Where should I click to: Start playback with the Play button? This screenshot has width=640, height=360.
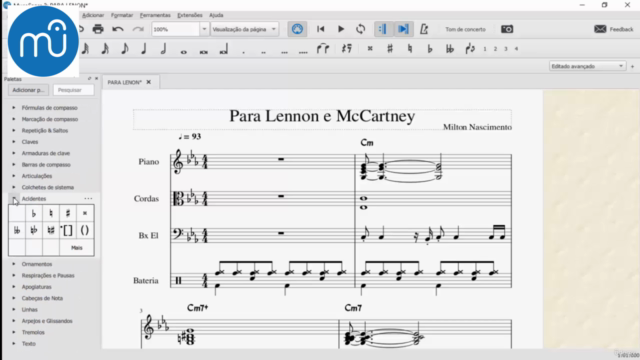pos(341,29)
